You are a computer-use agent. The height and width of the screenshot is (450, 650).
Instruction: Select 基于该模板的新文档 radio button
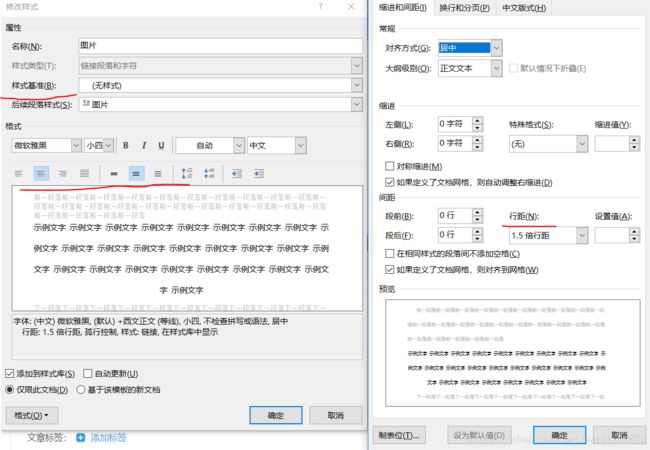click(x=81, y=390)
